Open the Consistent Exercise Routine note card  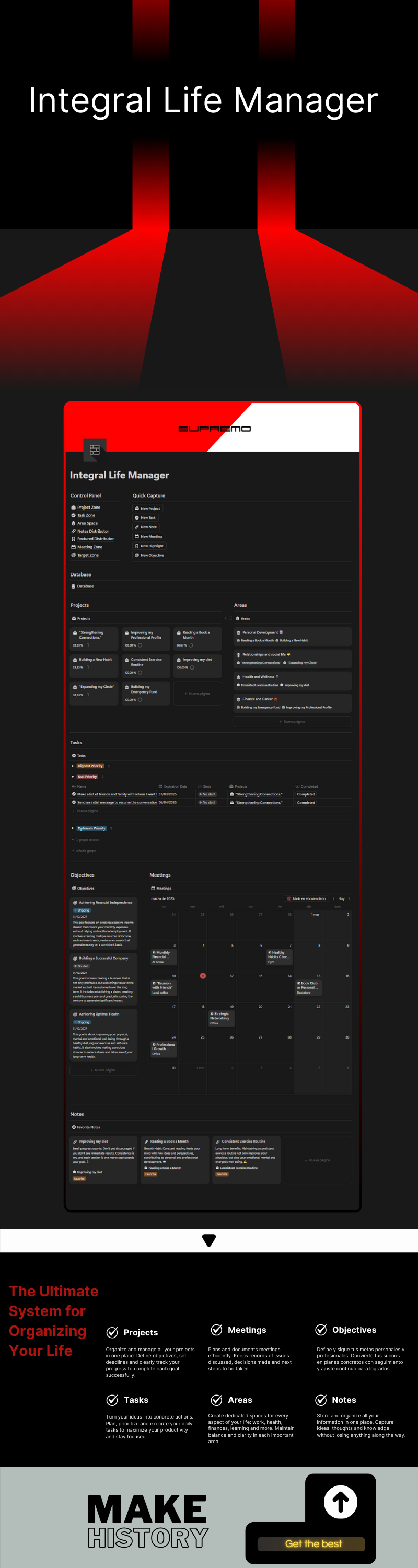(x=247, y=1160)
